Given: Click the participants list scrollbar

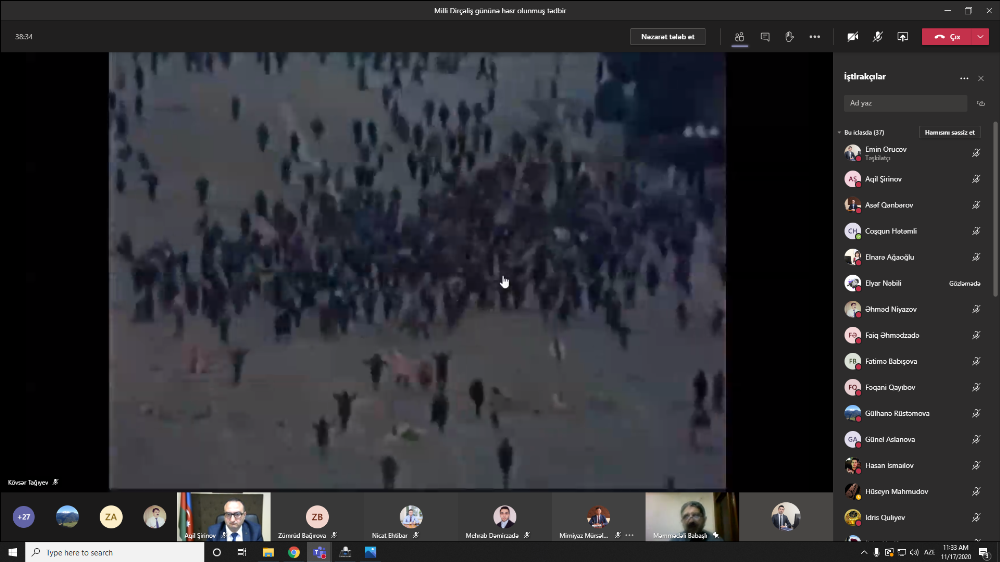Looking at the screenshot, I should [996, 209].
